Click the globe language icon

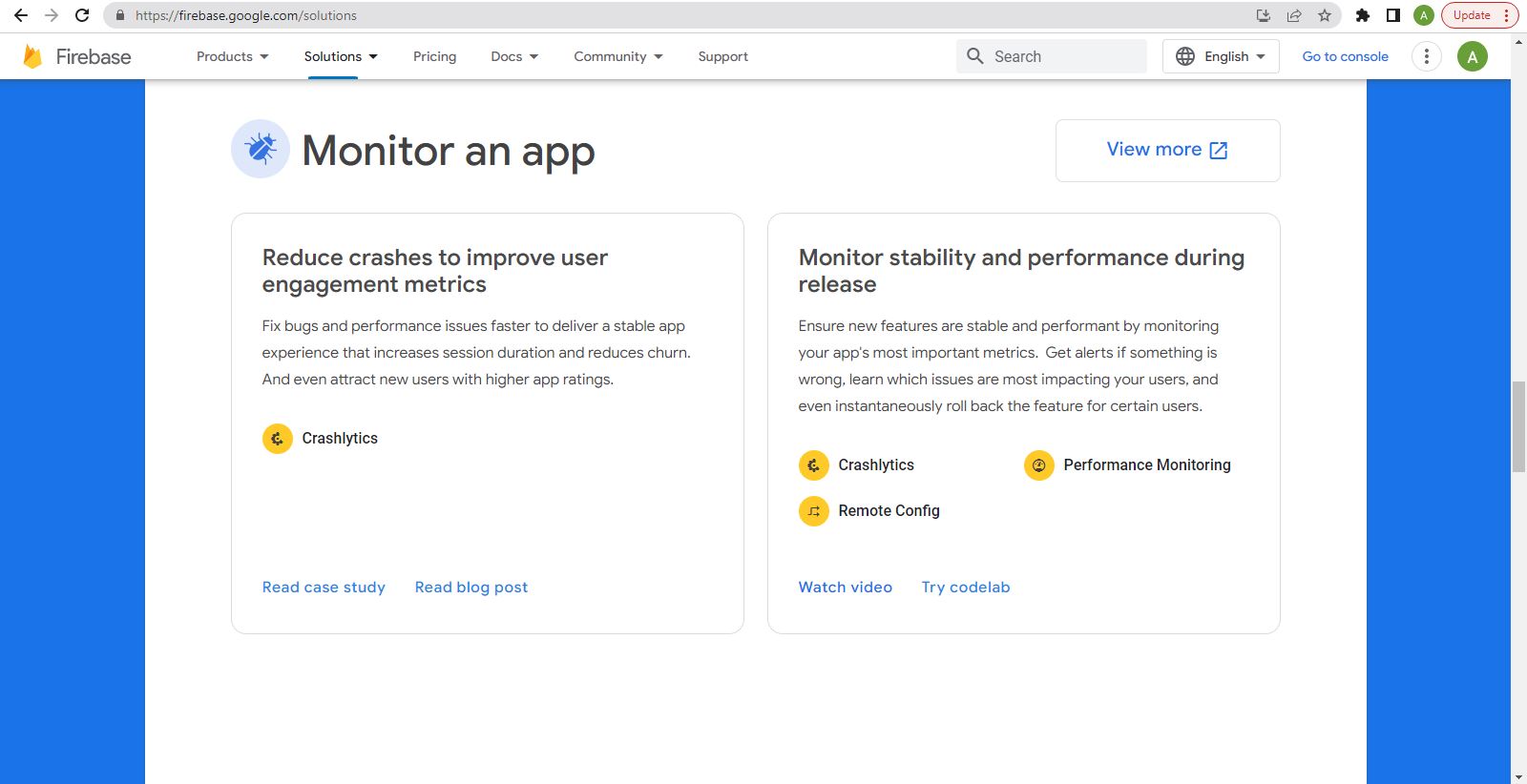[1185, 56]
